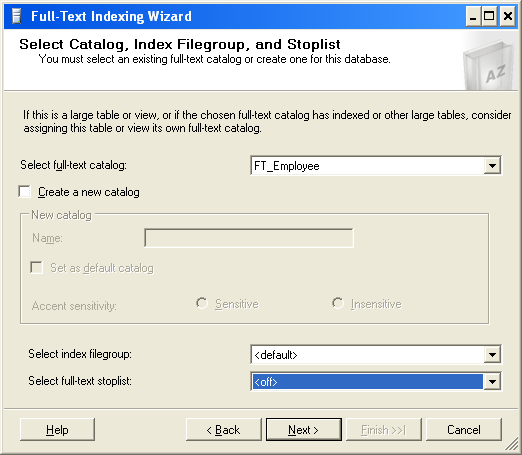Open the full-text stoplist dropdown arrow
The height and width of the screenshot is (455, 522).
coord(492,381)
